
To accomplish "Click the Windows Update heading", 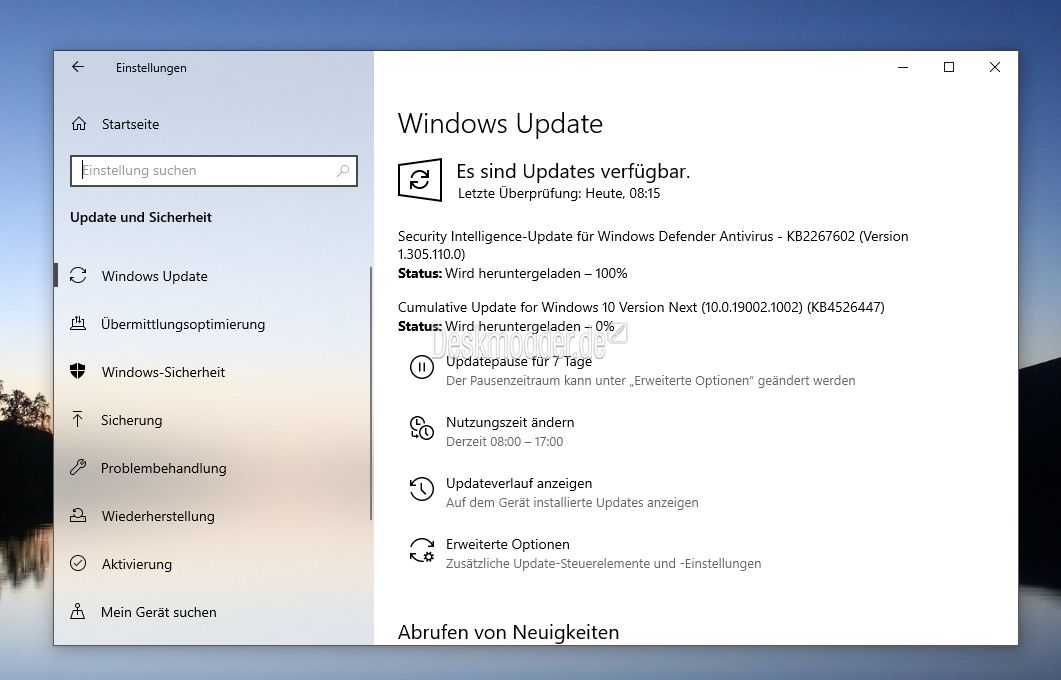I will (x=500, y=124).
